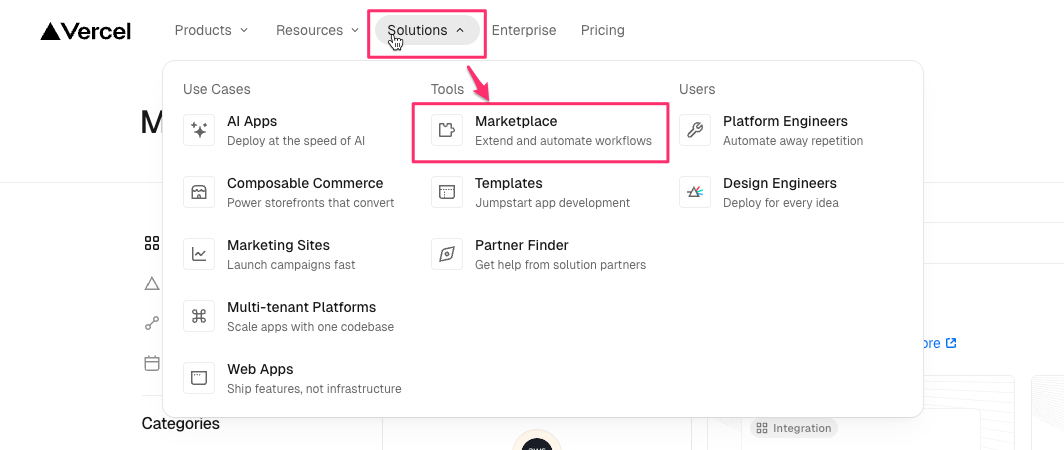Viewport: 1064px width, 450px height.
Task: Click the Vercel triangle logo
Action: coord(52,31)
